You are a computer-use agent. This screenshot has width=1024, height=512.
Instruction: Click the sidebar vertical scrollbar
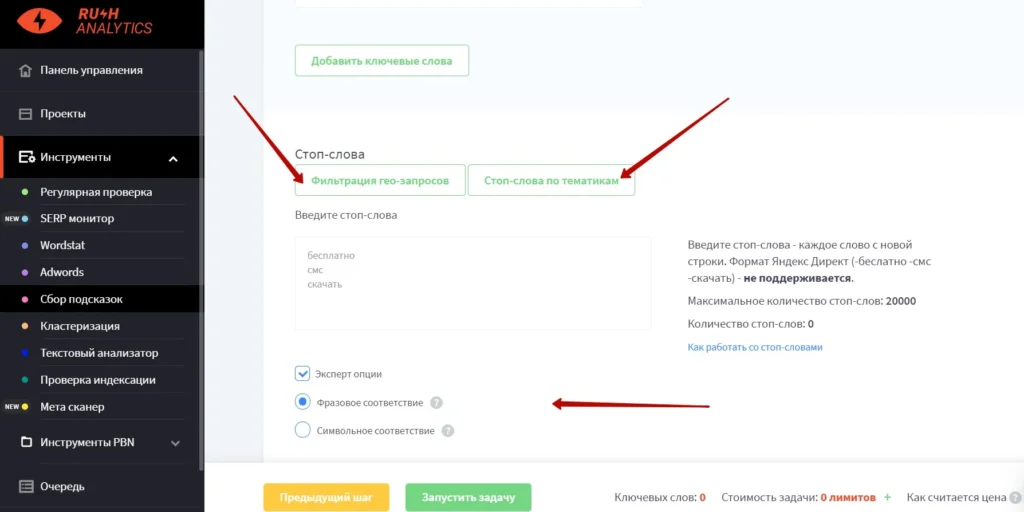(201, 260)
